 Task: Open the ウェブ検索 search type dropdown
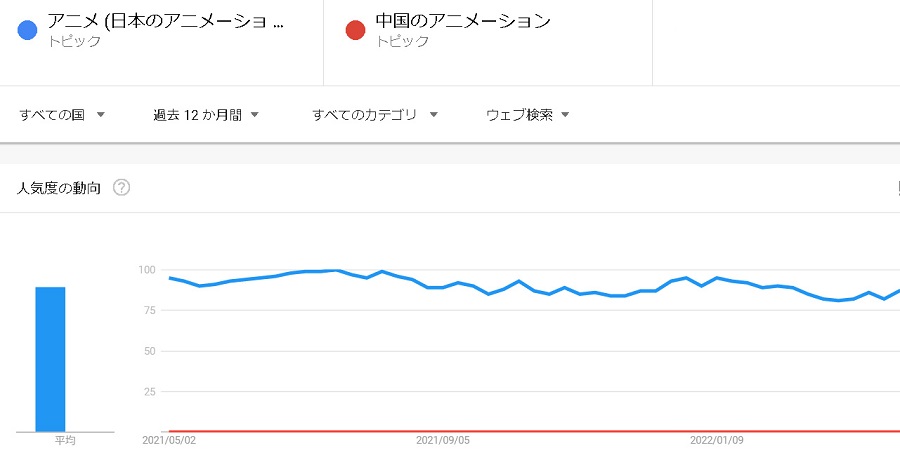point(527,115)
